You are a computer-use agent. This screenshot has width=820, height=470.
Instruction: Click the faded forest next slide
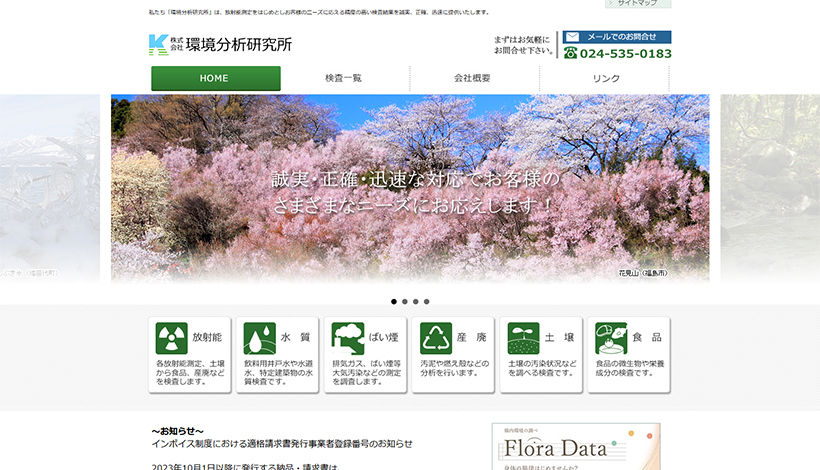tap(770, 189)
